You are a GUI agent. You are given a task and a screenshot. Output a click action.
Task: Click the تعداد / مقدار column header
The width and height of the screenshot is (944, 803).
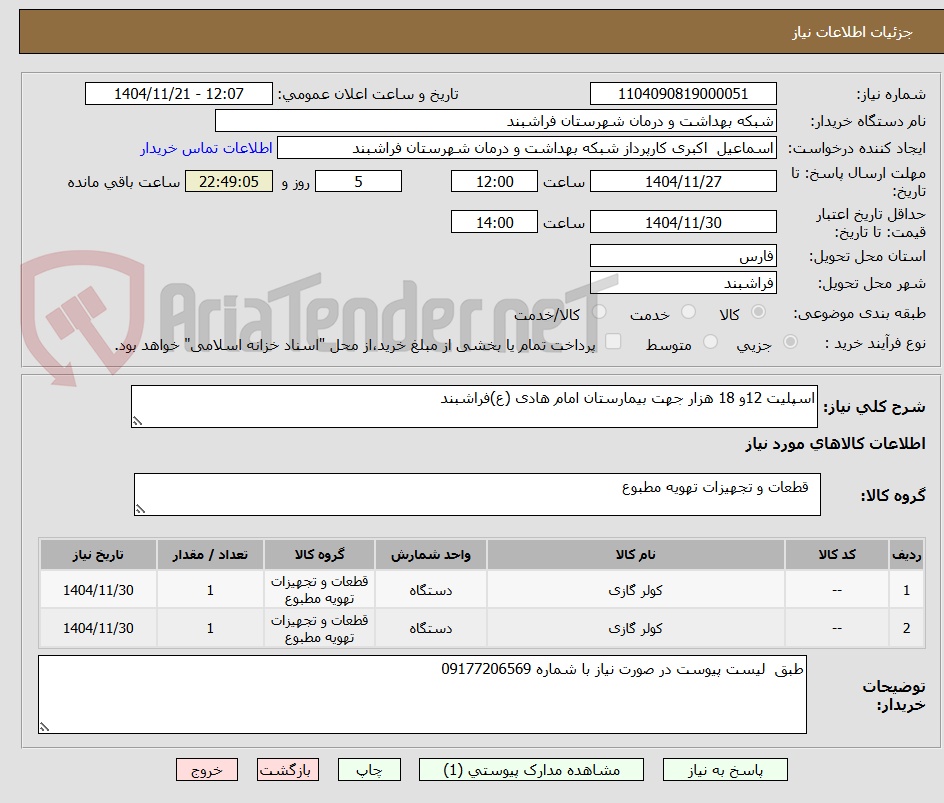click(x=210, y=554)
